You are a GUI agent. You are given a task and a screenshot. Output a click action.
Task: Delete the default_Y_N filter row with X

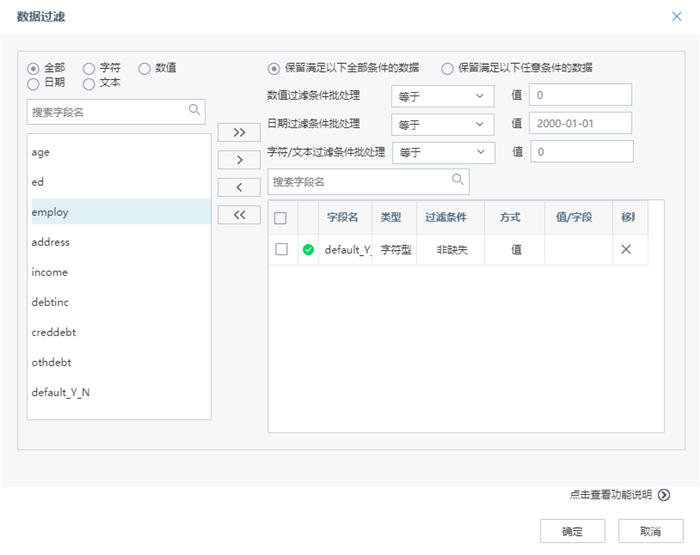point(626,249)
